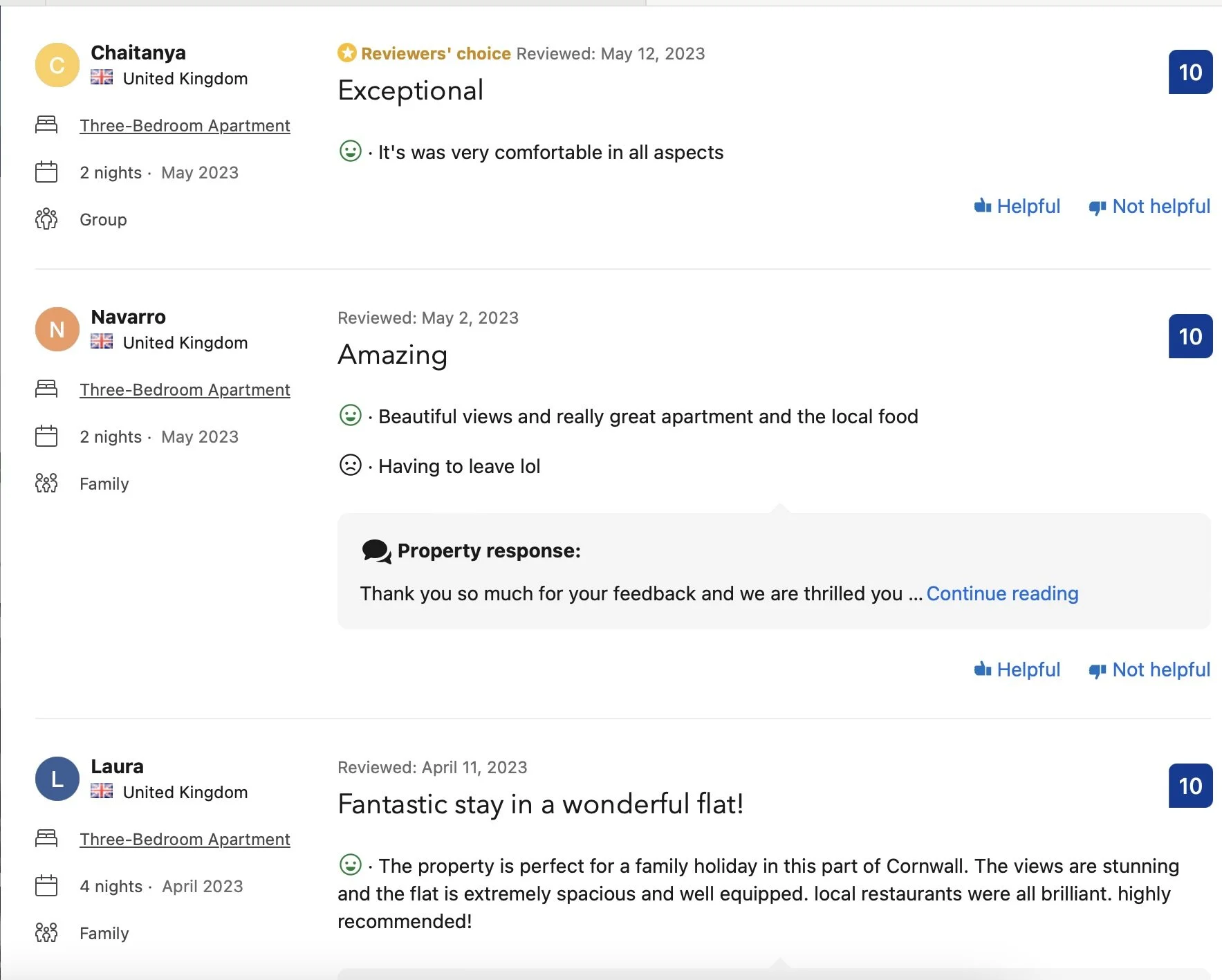Click the "Exceptional" review title
This screenshot has width=1222, height=980.
pos(410,91)
